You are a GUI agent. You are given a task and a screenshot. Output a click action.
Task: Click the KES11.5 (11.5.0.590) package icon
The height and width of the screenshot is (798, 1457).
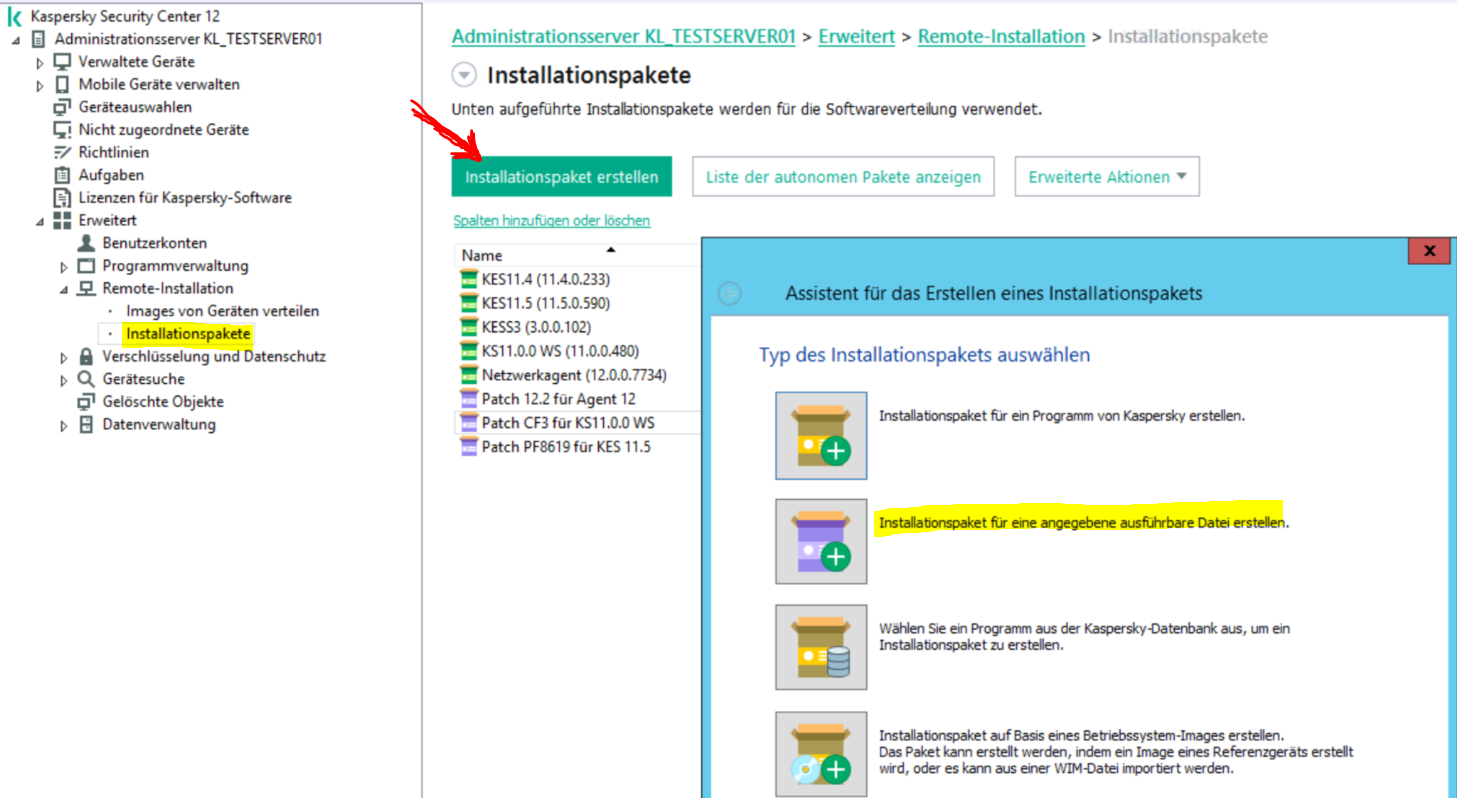point(468,303)
